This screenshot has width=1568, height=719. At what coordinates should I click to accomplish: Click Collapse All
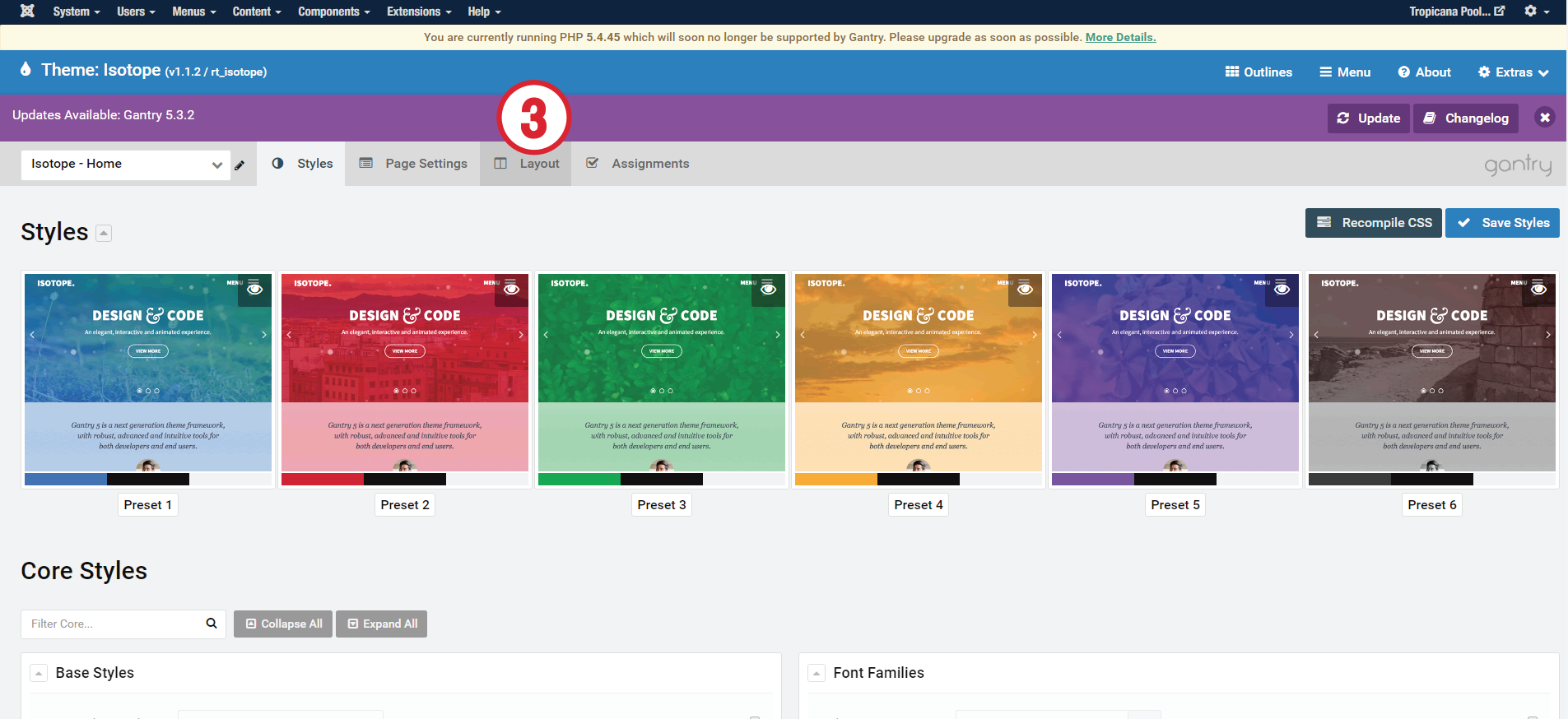(283, 624)
